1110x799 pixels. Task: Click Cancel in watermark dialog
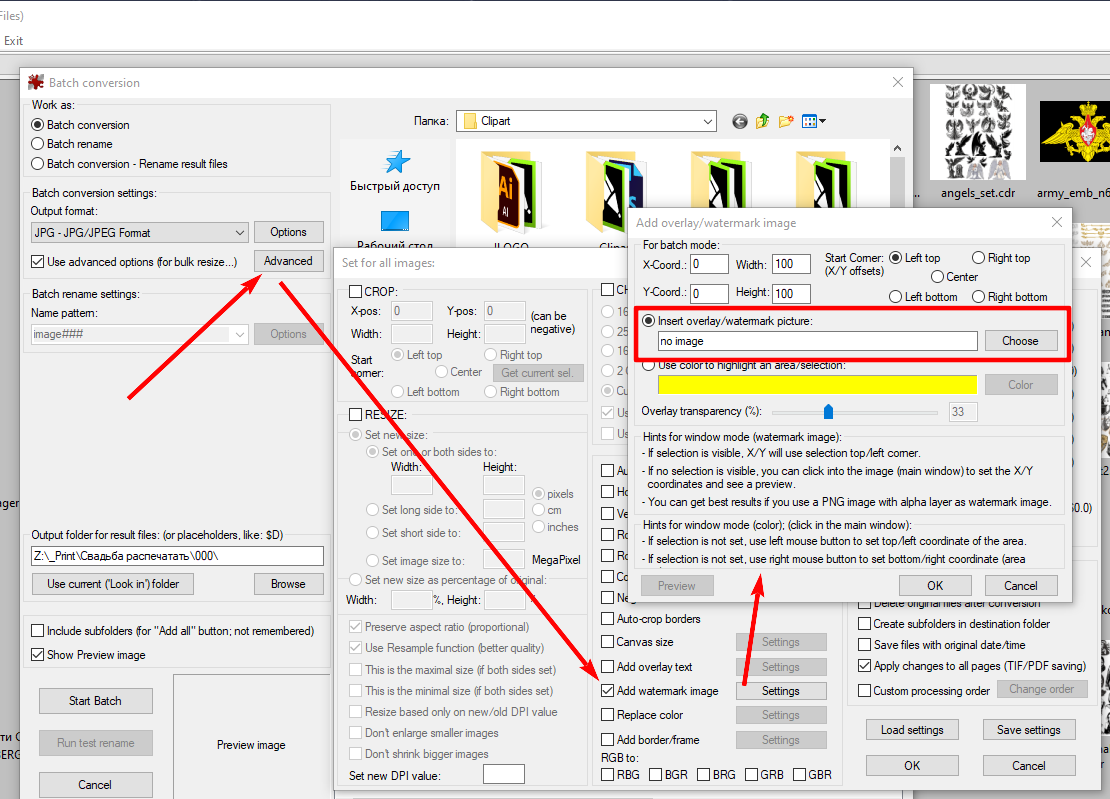pyautogui.click(x=1021, y=585)
